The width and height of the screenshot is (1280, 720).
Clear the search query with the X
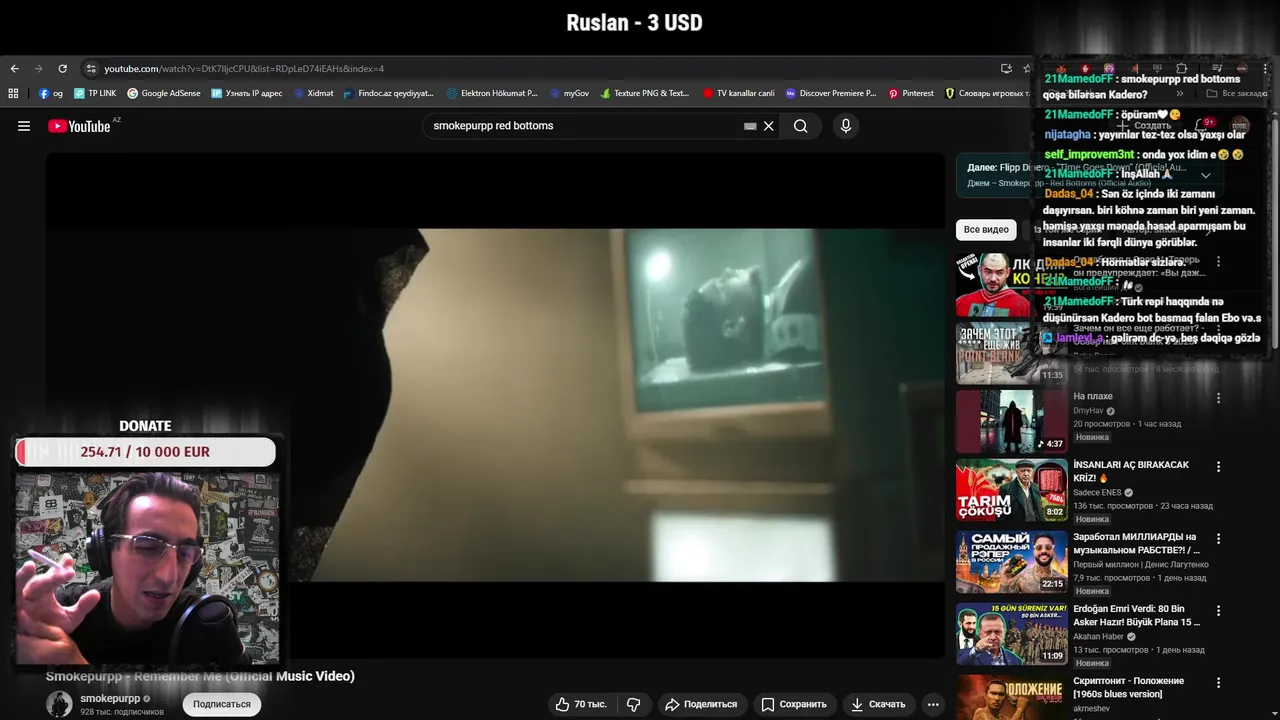769,126
